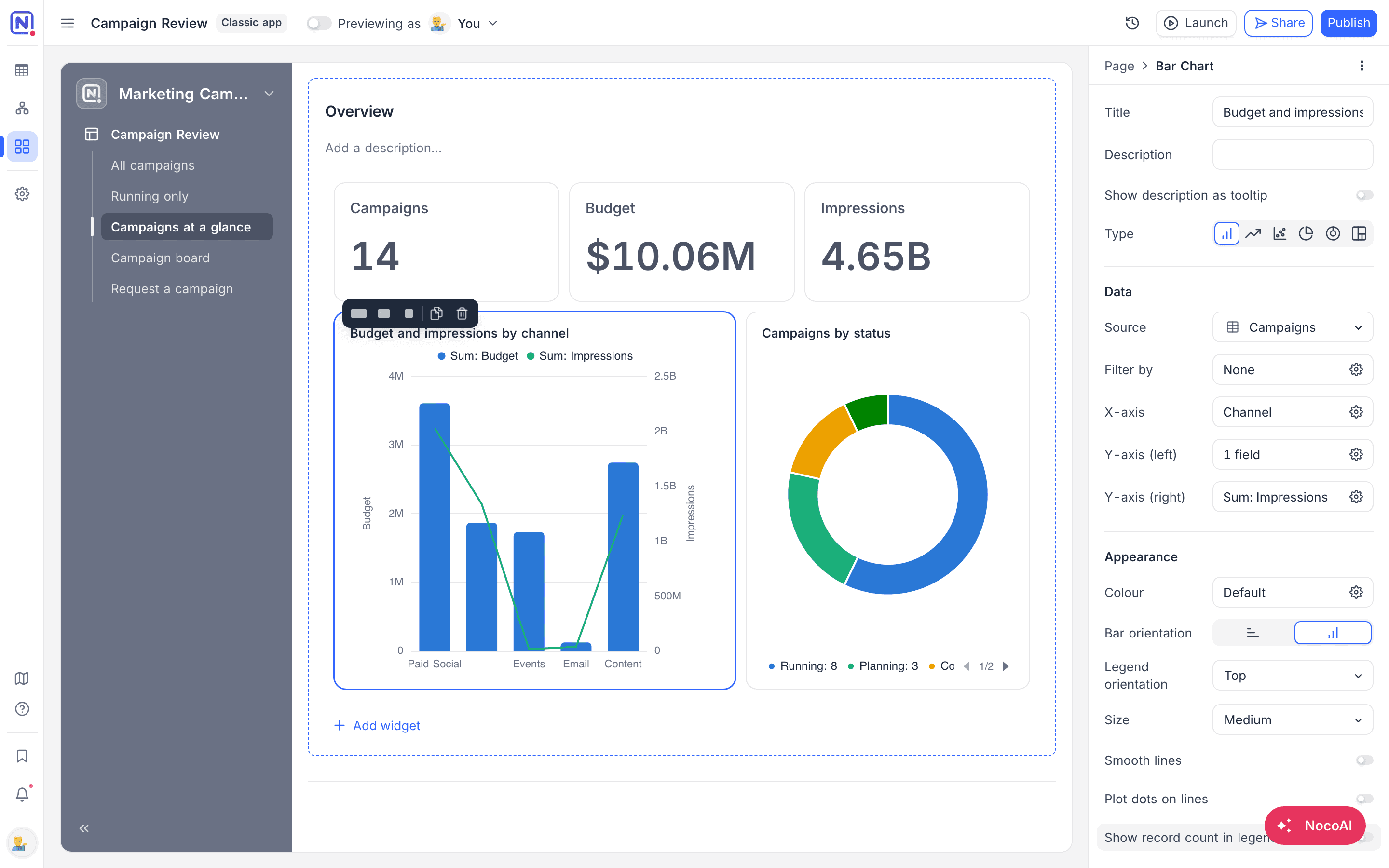Image resolution: width=1389 pixels, height=868 pixels.
Task: Collapse the sidebar with double chevron
Action: [x=84, y=828]
